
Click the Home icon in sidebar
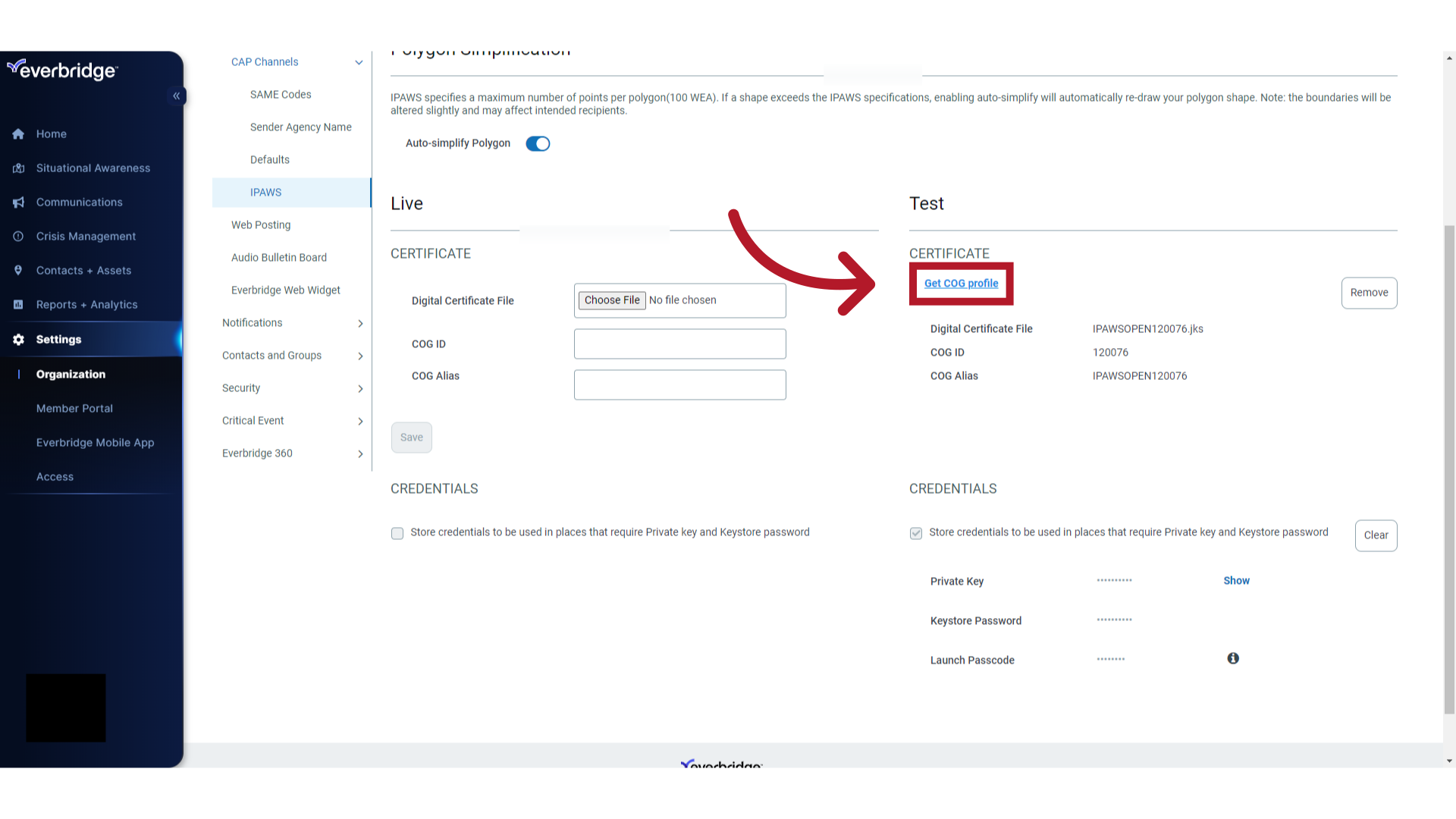(x=18, y=133)
